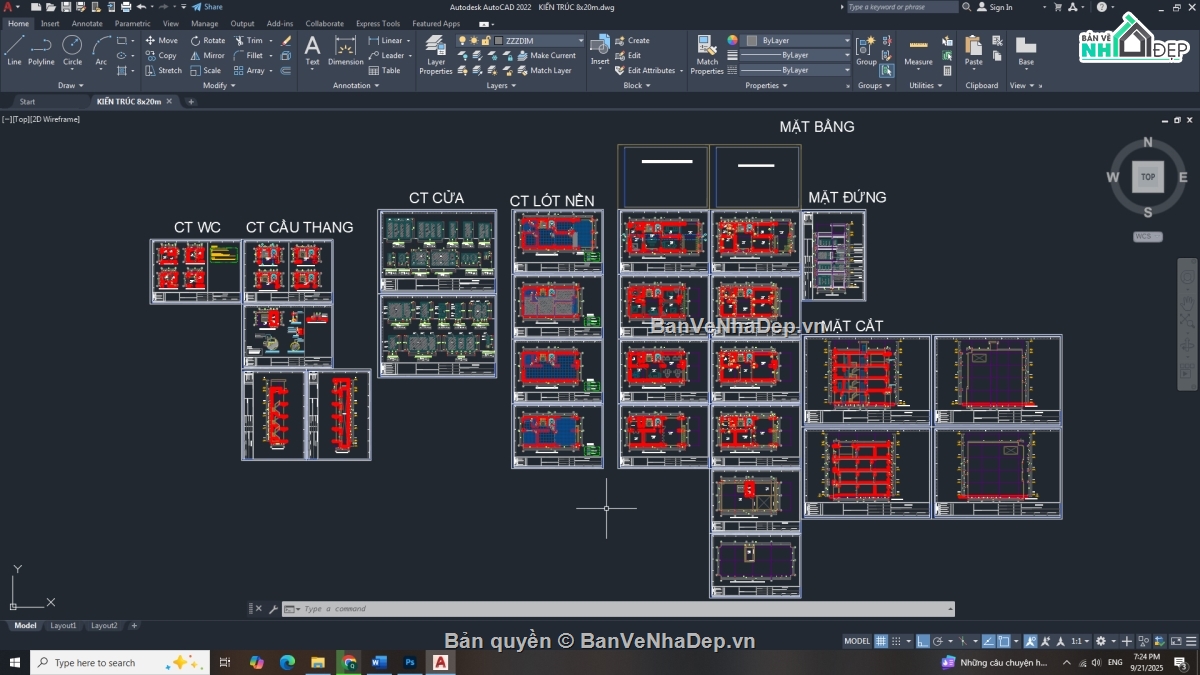The height and width of the screenshot is (675, 1200).
Task: Click the Polyline tool
Action: pos(41,49)
